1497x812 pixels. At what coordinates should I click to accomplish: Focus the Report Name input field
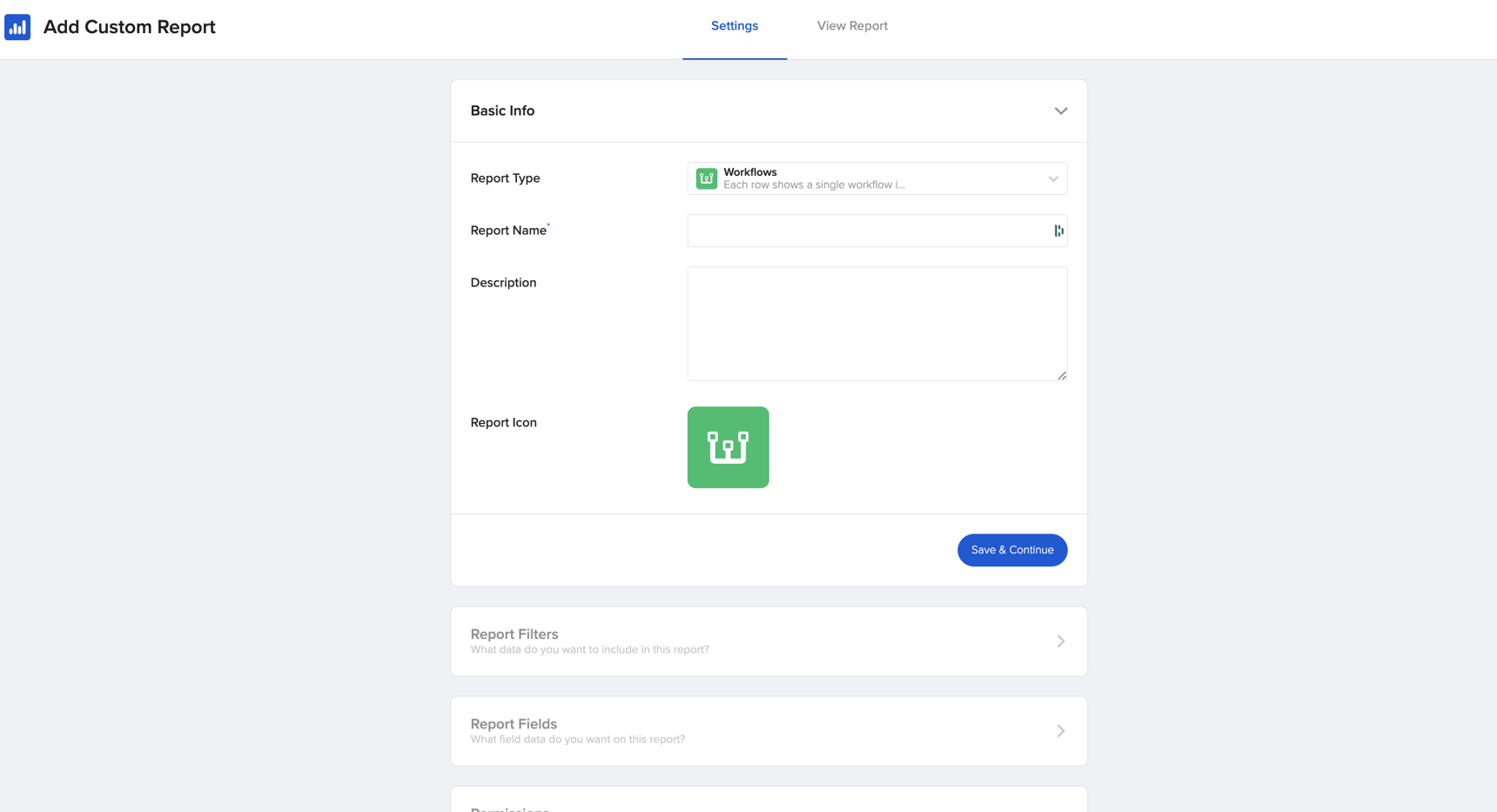pos(877,231)
